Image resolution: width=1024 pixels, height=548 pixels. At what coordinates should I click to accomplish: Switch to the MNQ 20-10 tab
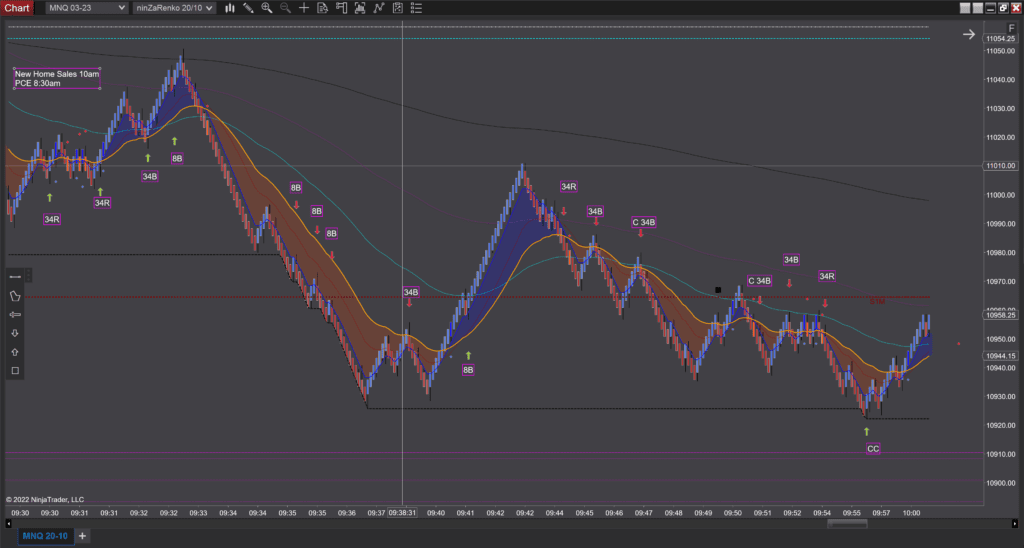pyautogui.click(x=44, y=536)
